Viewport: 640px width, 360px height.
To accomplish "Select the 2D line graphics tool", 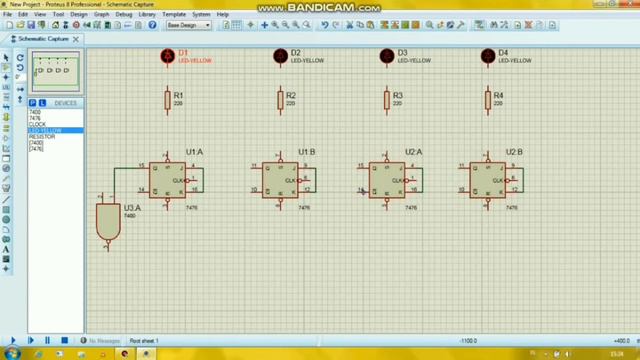I will (x=6, y=200).
